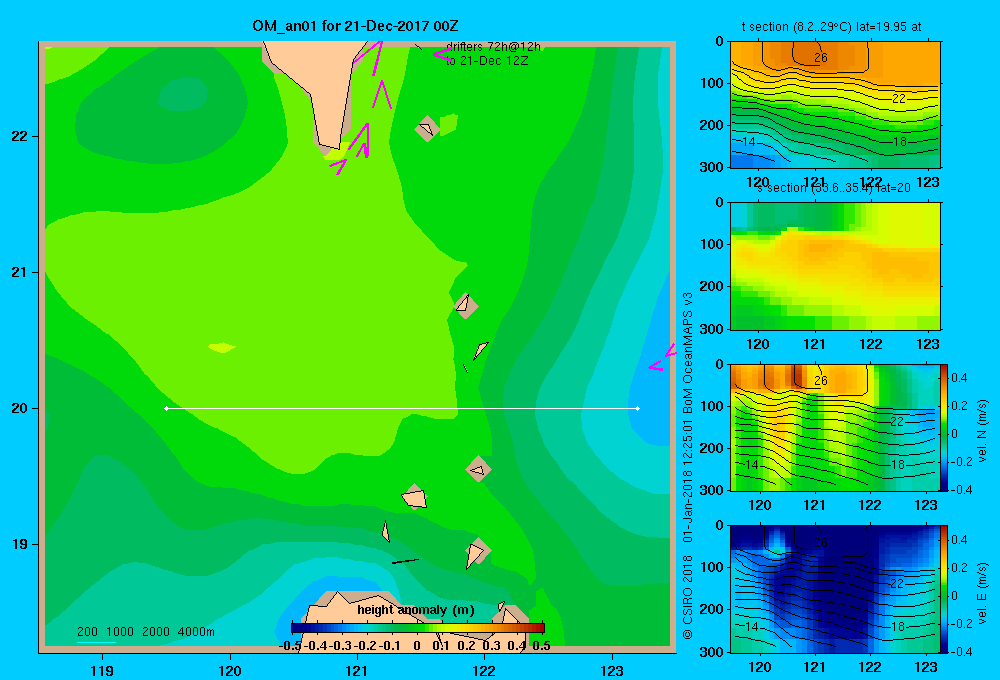Click the -0.5 tick on height anomaly color bar

(290, 645)
